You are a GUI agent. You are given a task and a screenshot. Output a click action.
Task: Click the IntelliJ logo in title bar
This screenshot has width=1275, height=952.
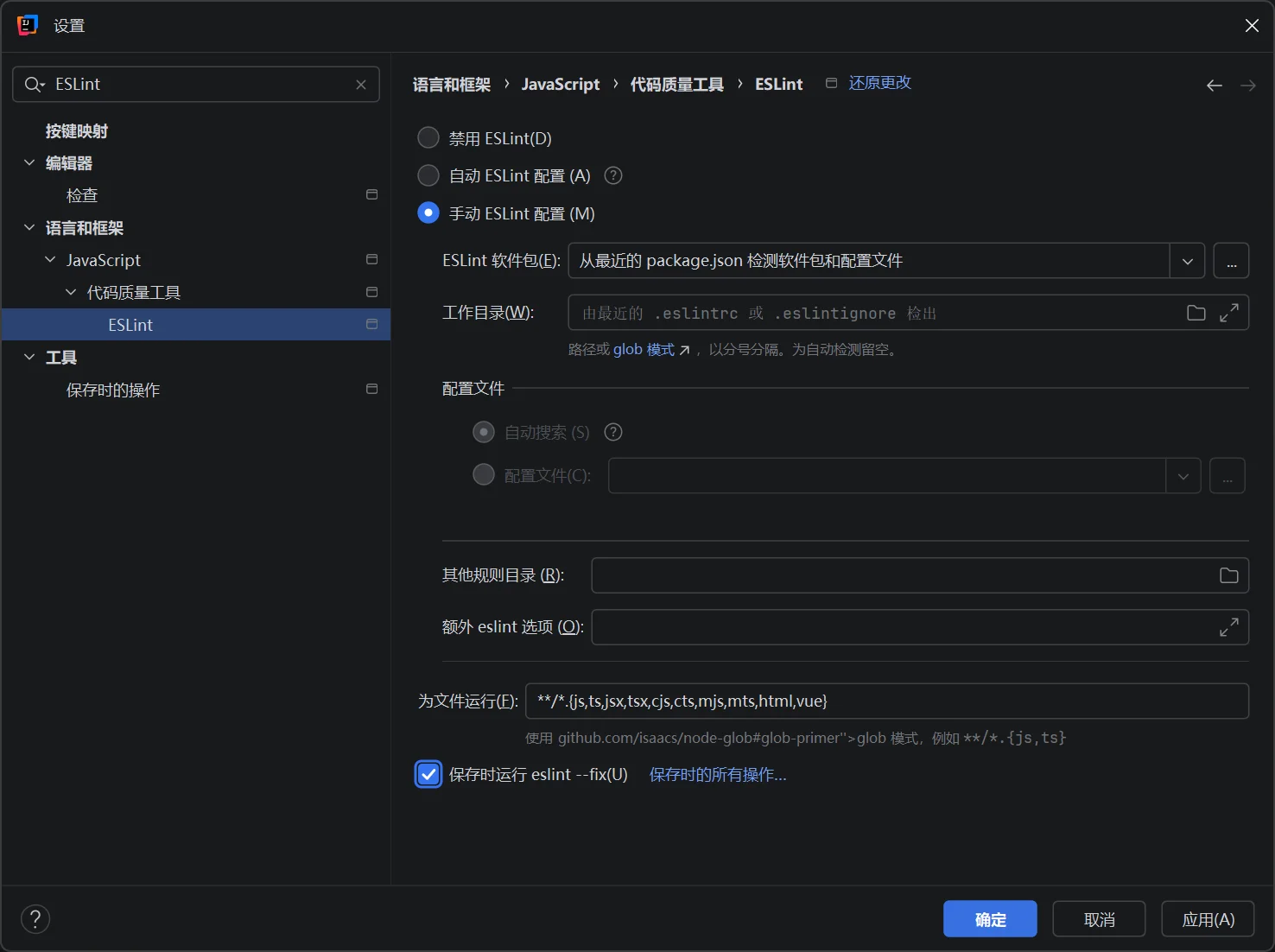[x=28, y=26]
